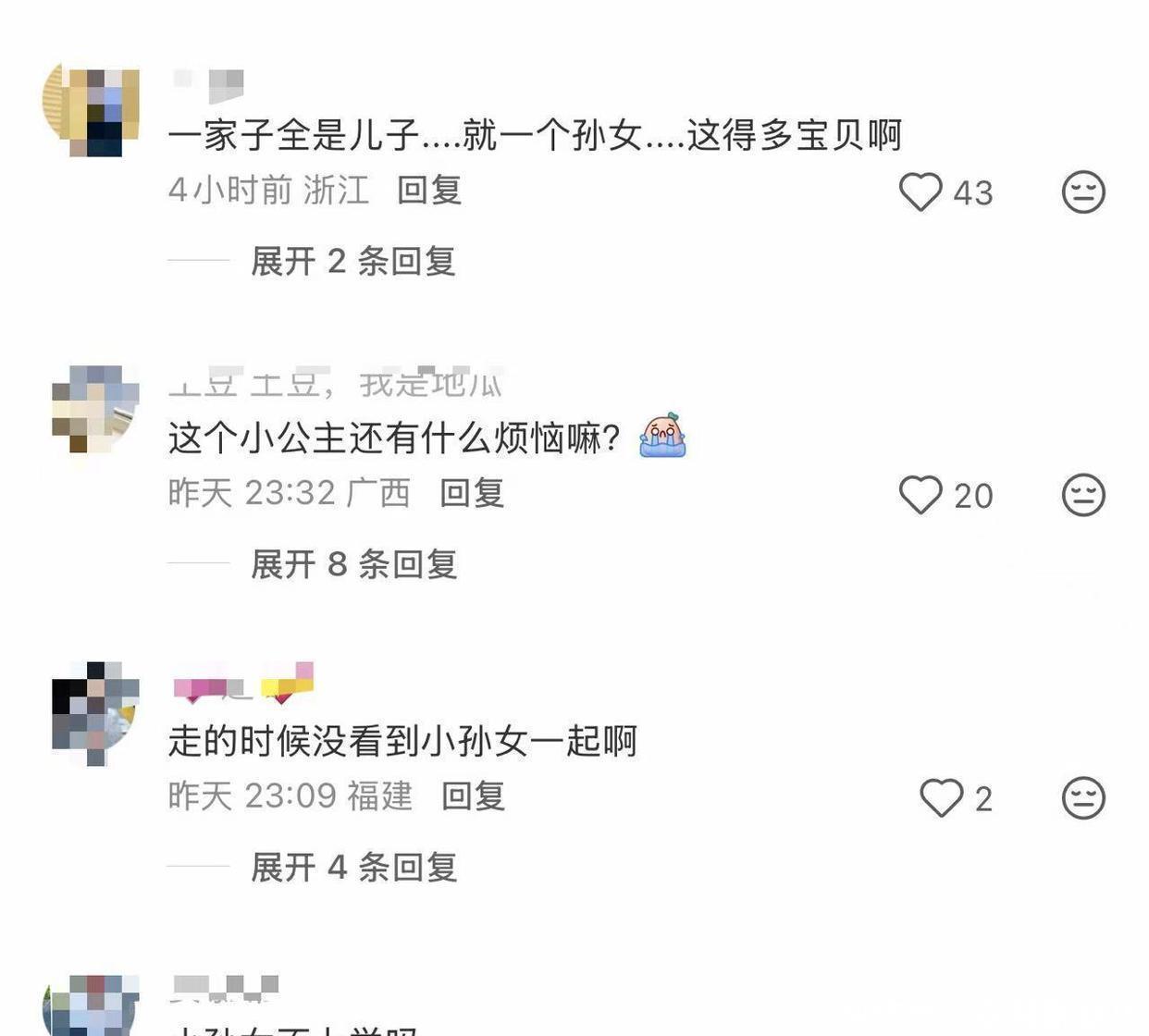Dislike the comment posted 4小时前
The height and width of the screenshot is (1036, 1149).
coord(1083,192)
